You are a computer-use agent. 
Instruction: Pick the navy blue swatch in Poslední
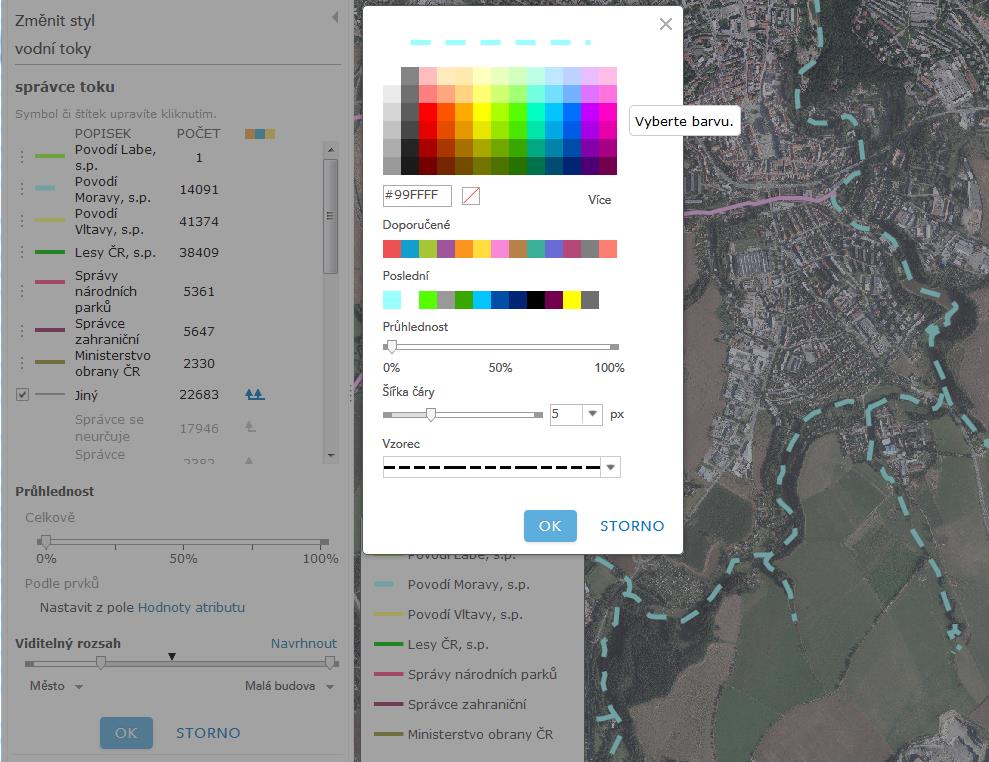click(x=518, y=300)
